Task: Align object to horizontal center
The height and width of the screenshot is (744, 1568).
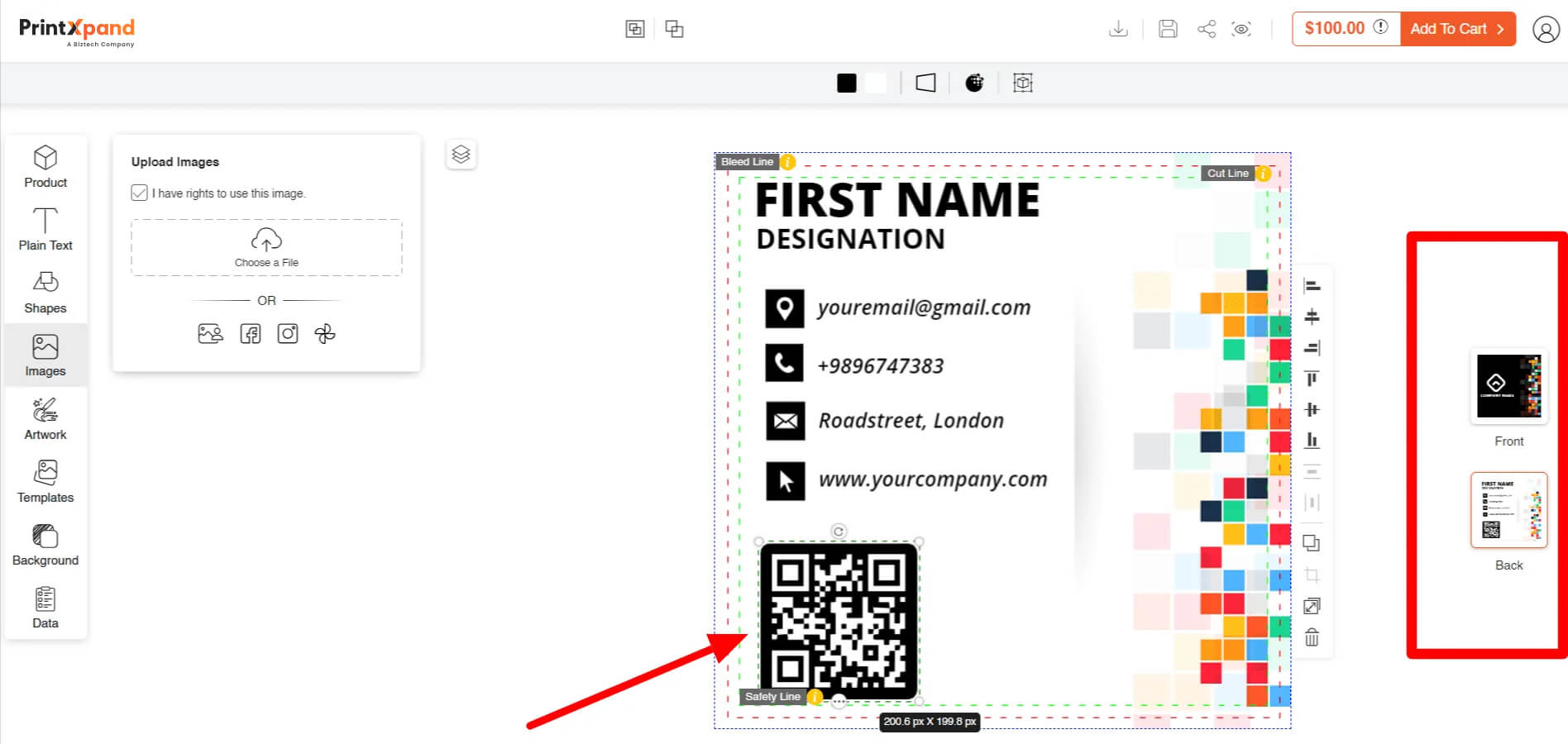Action: click(1312, 317)
